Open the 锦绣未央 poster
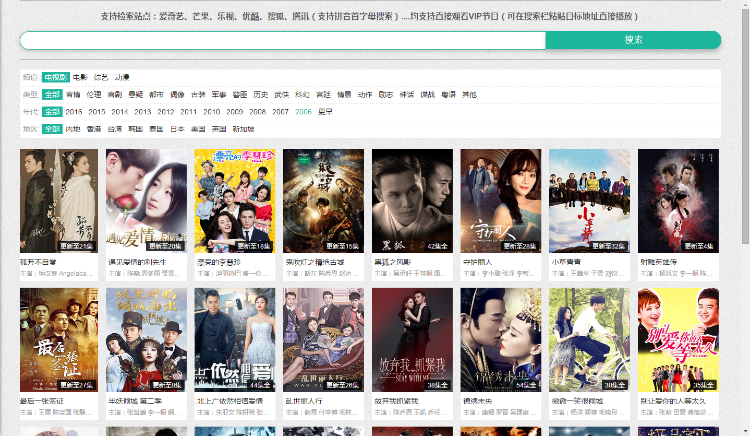Viewport: 750px width, 436px height. click(501, 340)
